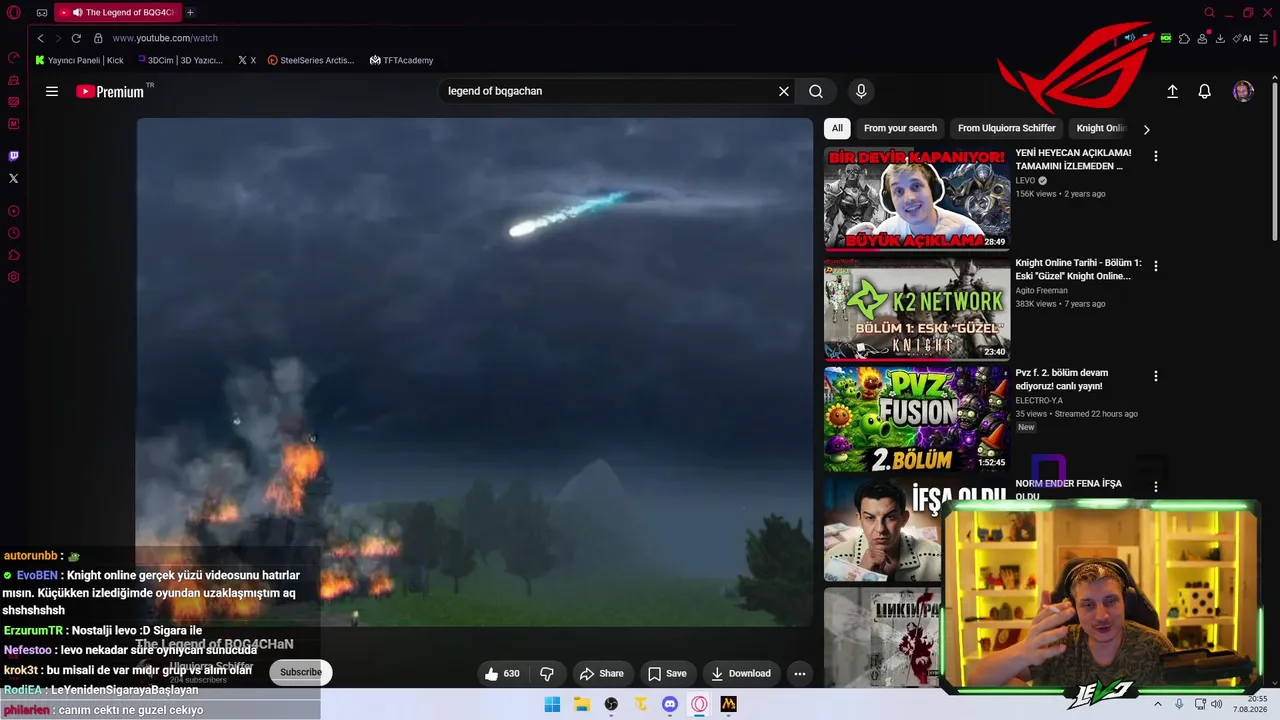Viewport: 1280px width, 720px height.
Task: Open X in the Opera sidebar
Action: click(x=13, y=178)
